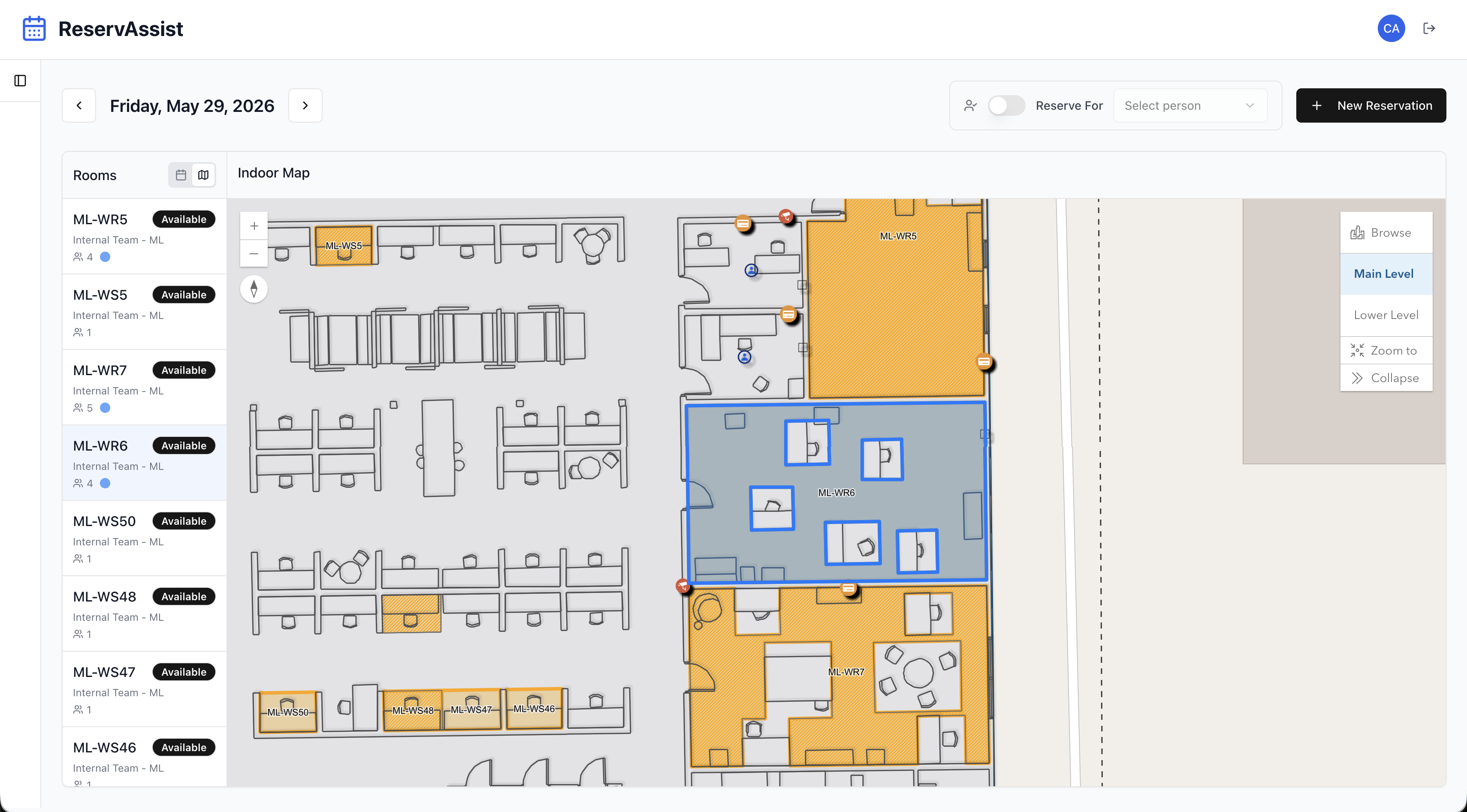
Task: Click the ML-WS46 desk on the map
Action: coord(534,708)
